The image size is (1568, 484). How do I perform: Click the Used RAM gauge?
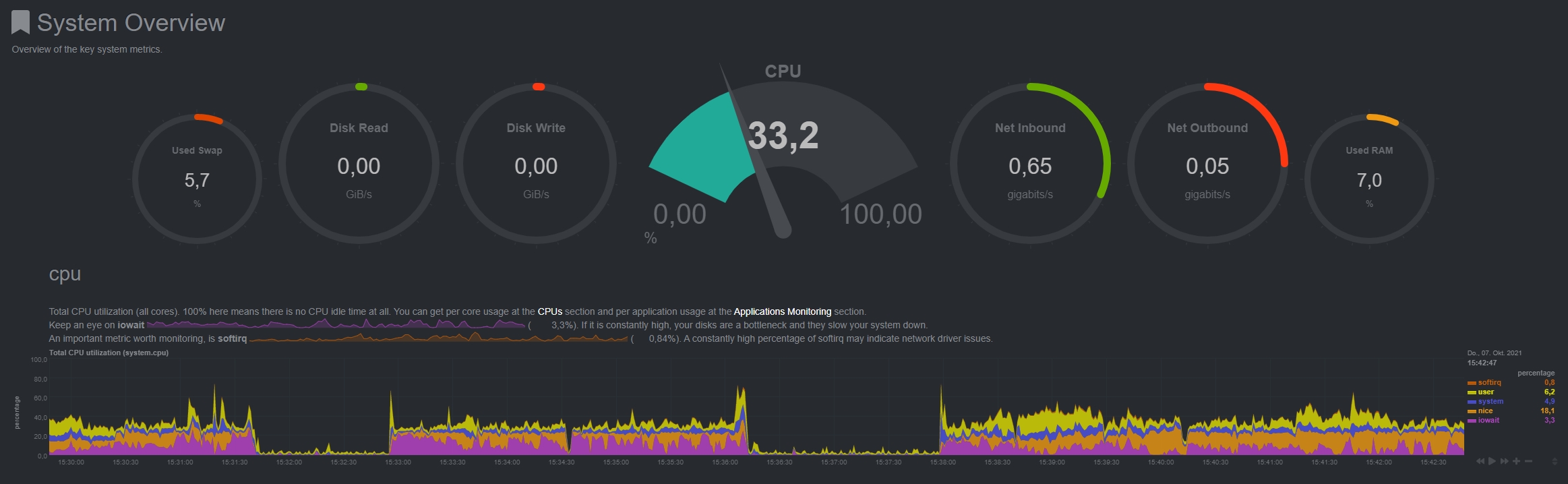[x=1368, y=179]
